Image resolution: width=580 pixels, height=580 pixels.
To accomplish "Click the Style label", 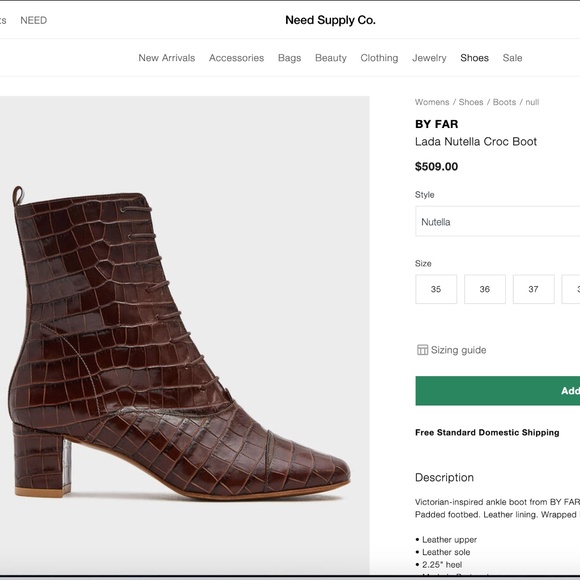I will pos(425,195).
